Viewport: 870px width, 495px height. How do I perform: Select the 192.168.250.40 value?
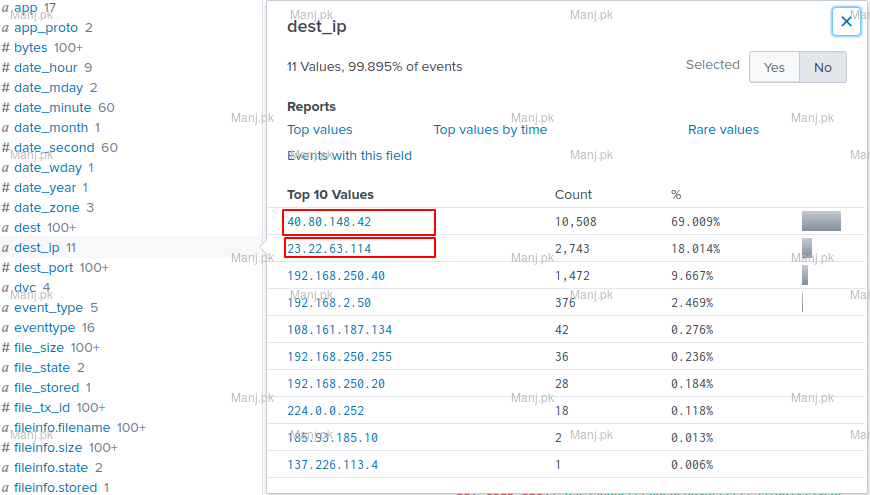click(336, 275)
